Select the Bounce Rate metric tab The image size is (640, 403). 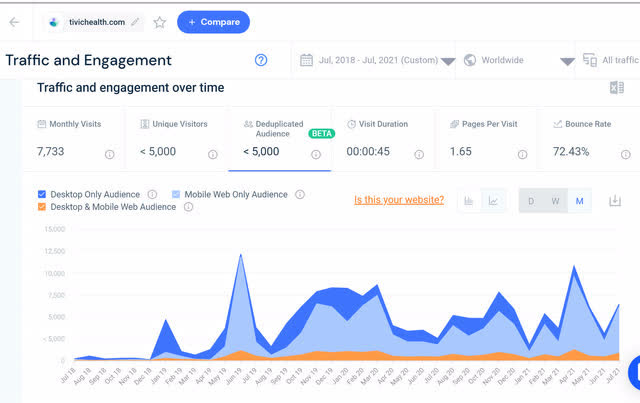coord(589,139)
